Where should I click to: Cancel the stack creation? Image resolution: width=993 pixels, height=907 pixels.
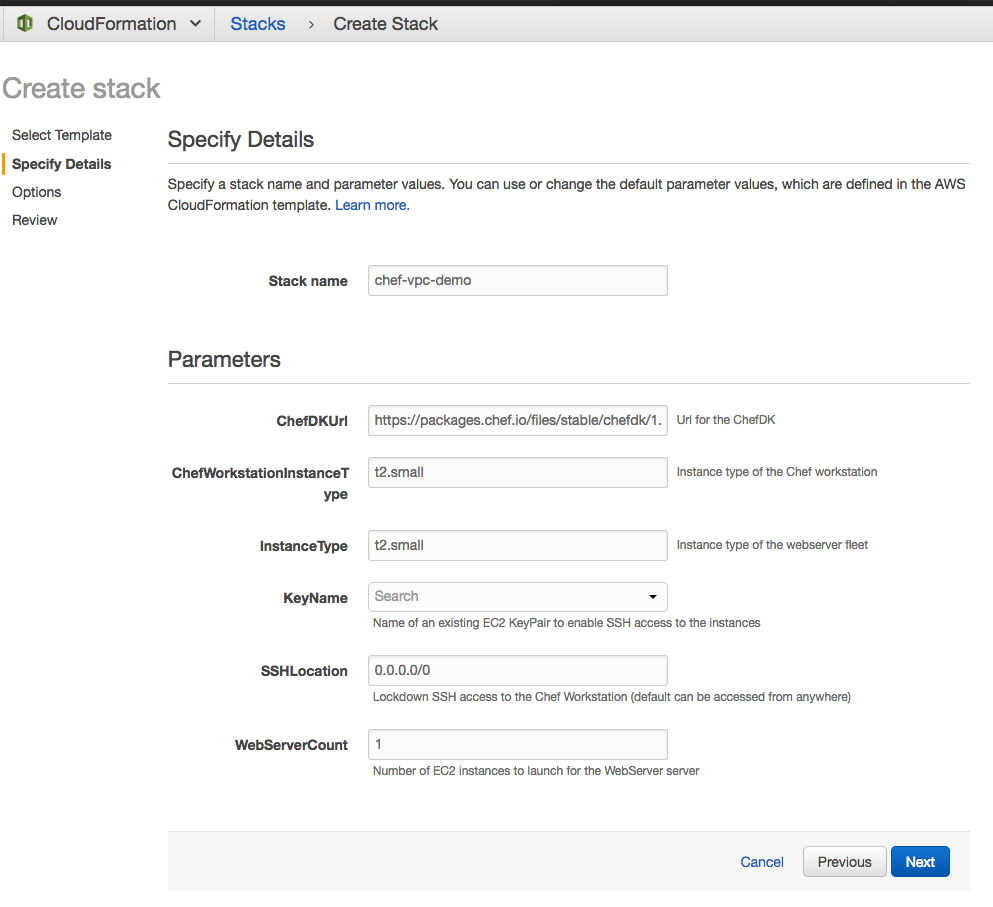(x=761, y=861)
